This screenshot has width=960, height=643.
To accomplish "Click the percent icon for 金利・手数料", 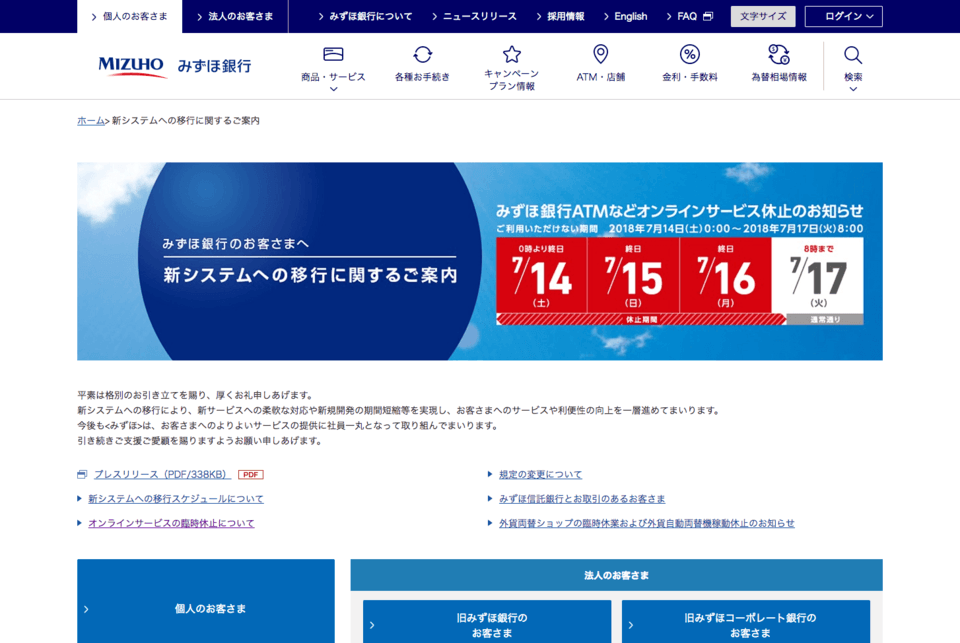I will tap(689, 54).
